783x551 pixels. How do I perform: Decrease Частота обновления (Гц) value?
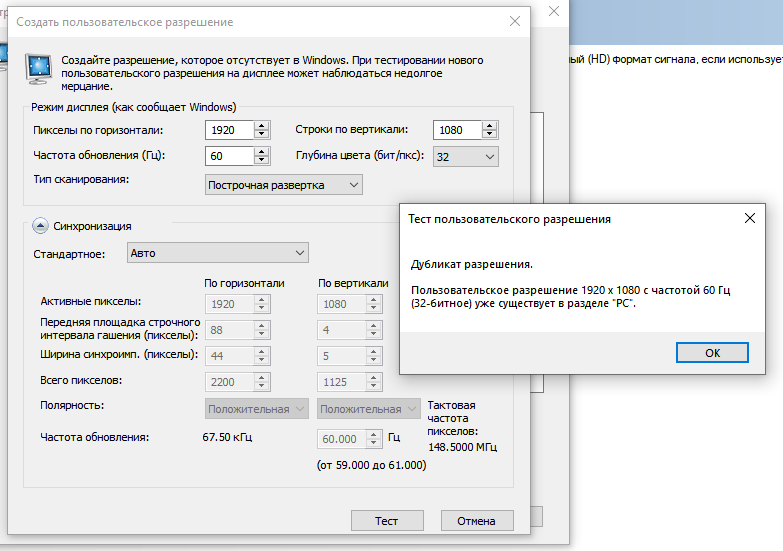(x=262, y=161)
